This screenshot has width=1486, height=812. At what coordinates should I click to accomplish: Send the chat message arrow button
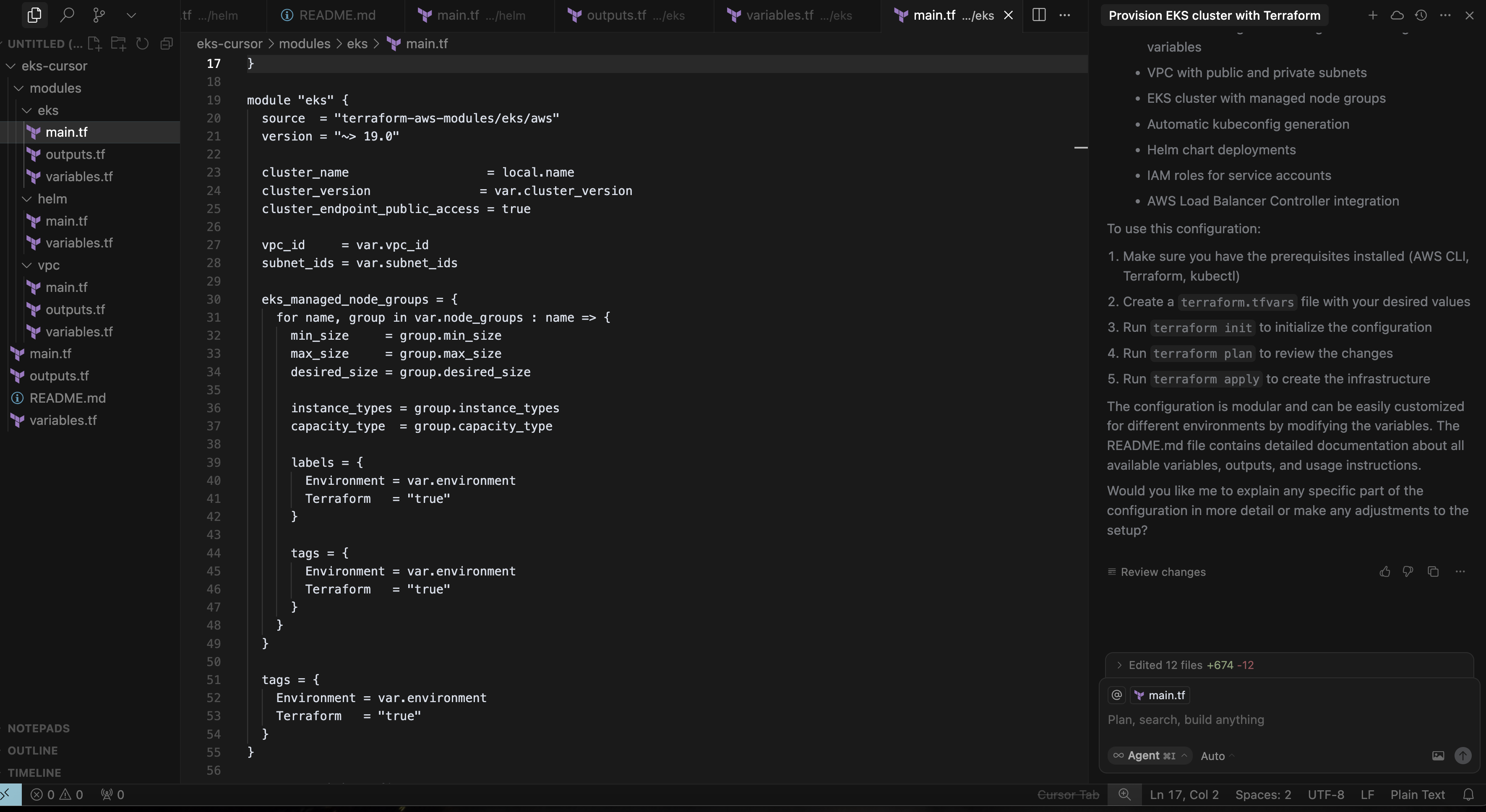click(1463, 756)
